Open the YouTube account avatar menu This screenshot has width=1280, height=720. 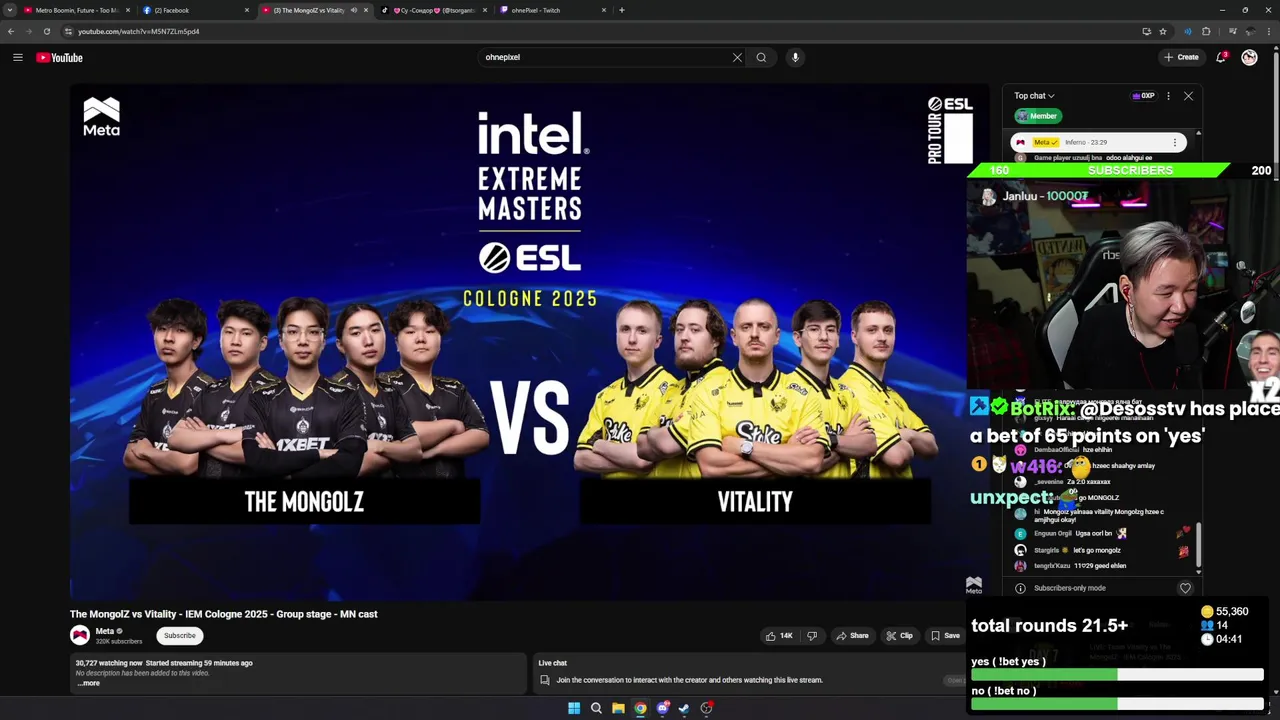(1249, 57)
